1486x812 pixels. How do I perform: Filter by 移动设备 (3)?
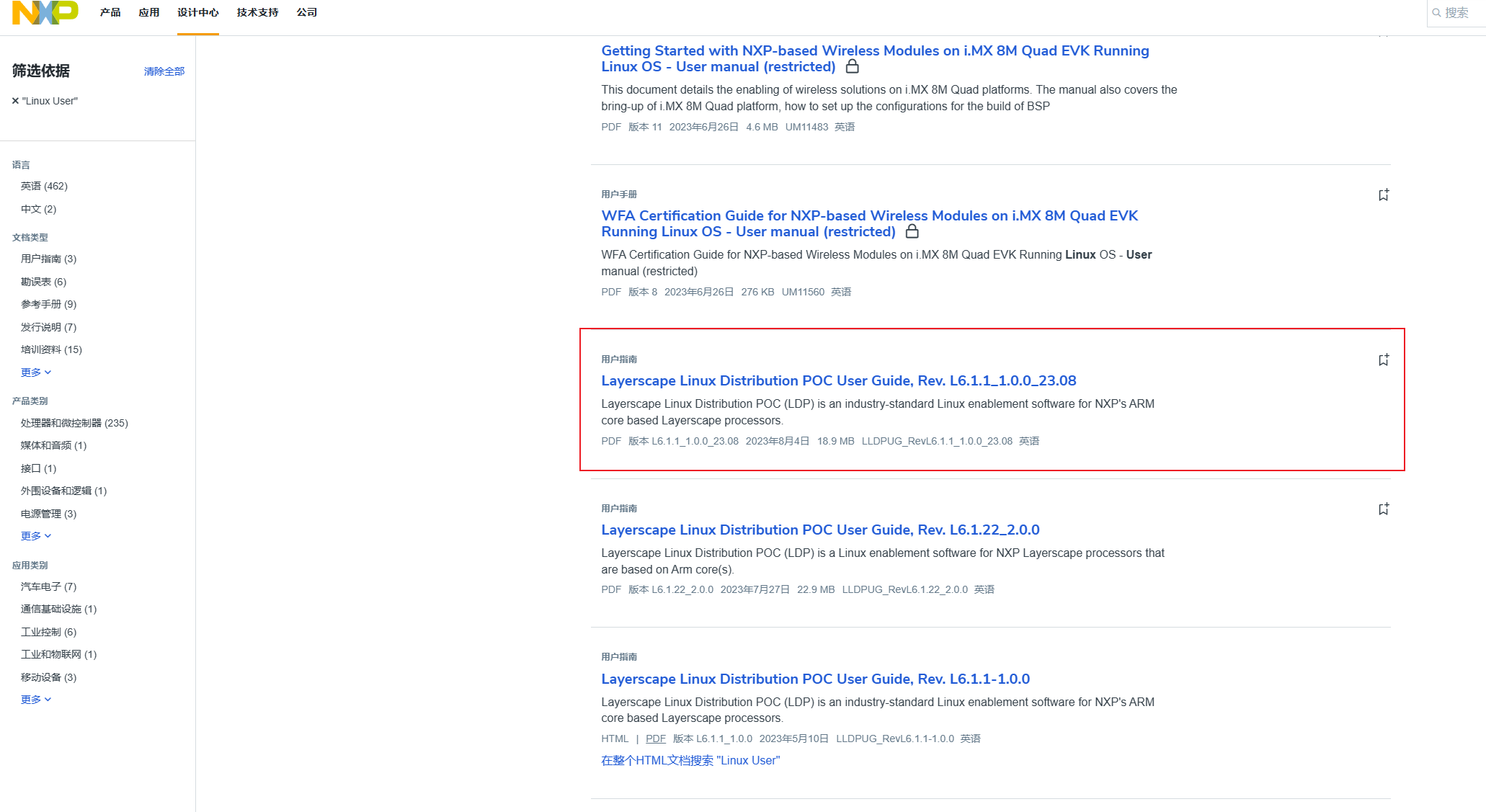(48, 677)
